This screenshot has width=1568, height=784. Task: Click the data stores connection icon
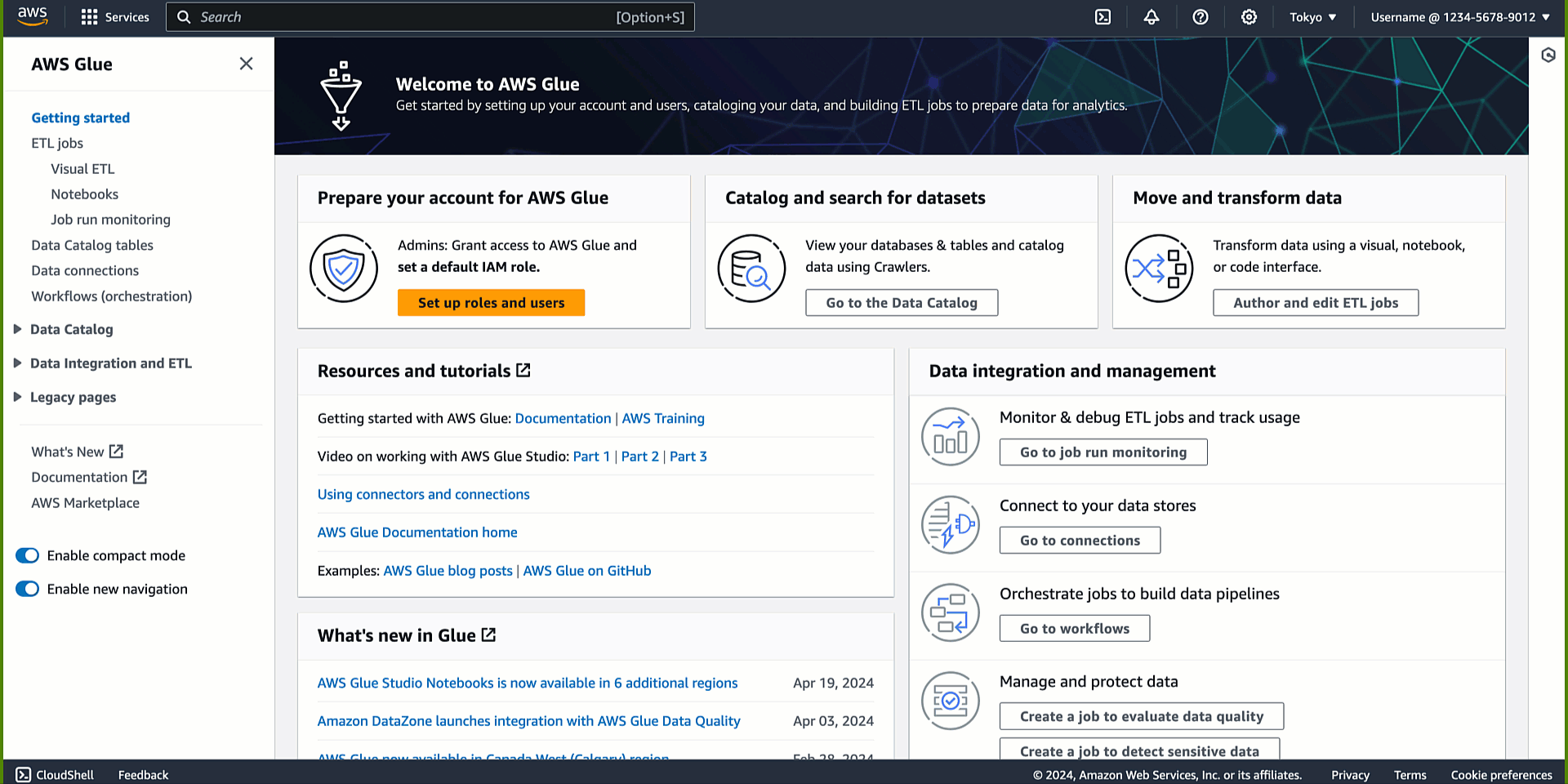click(951, 525)
